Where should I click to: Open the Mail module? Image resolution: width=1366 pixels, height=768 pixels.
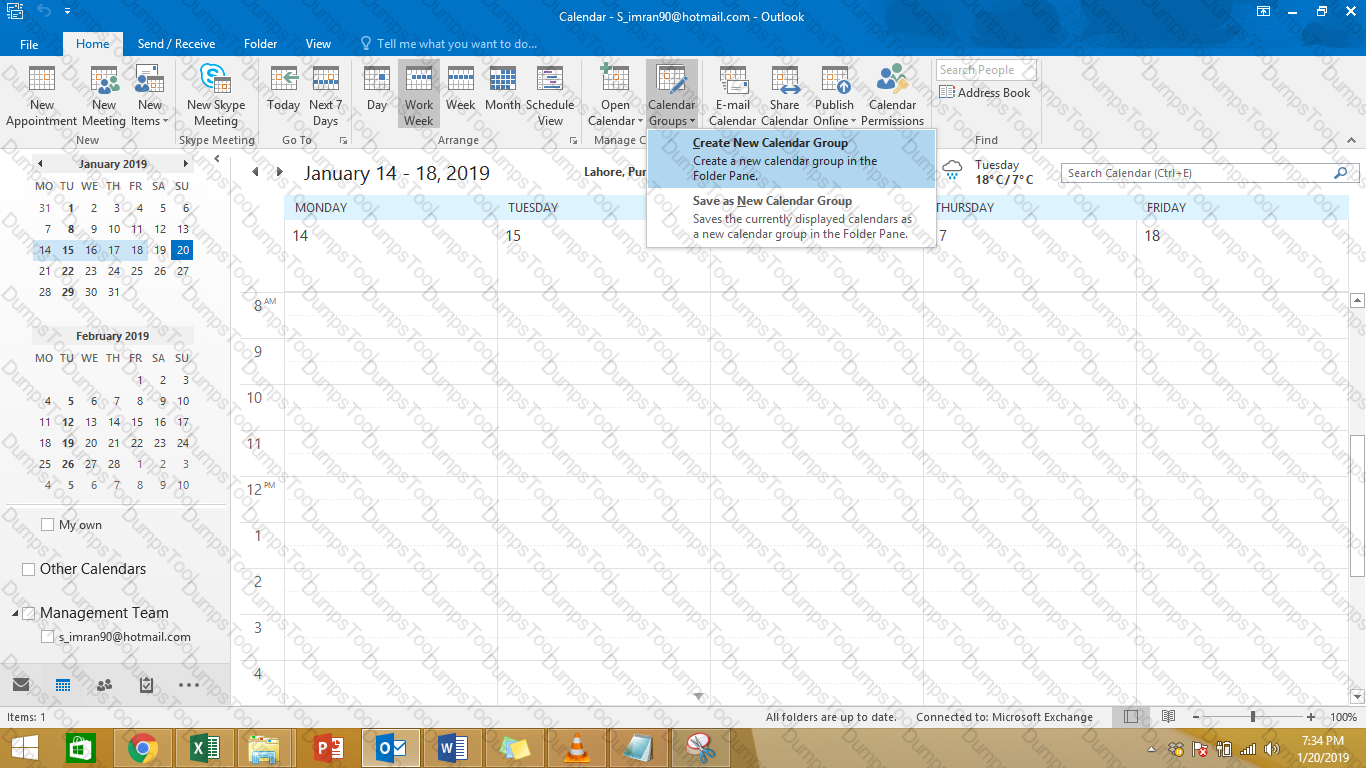point(21,685)
